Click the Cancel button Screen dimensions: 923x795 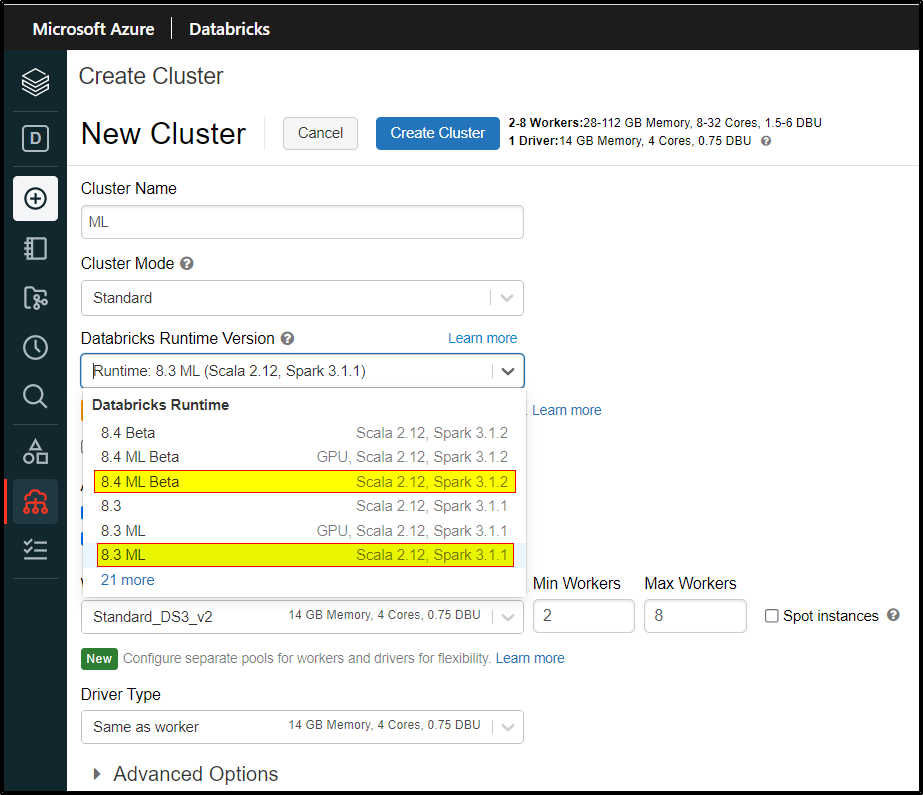[320, 134]
